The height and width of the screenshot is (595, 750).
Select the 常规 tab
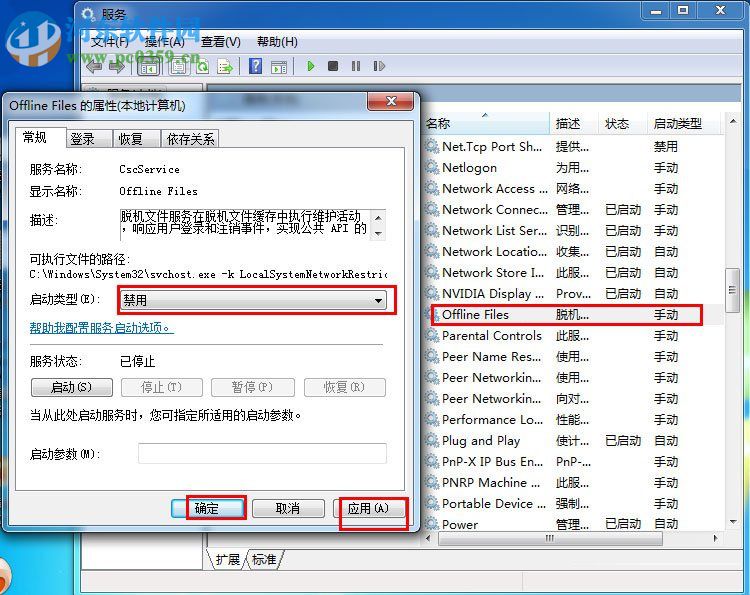click(40, 138)
